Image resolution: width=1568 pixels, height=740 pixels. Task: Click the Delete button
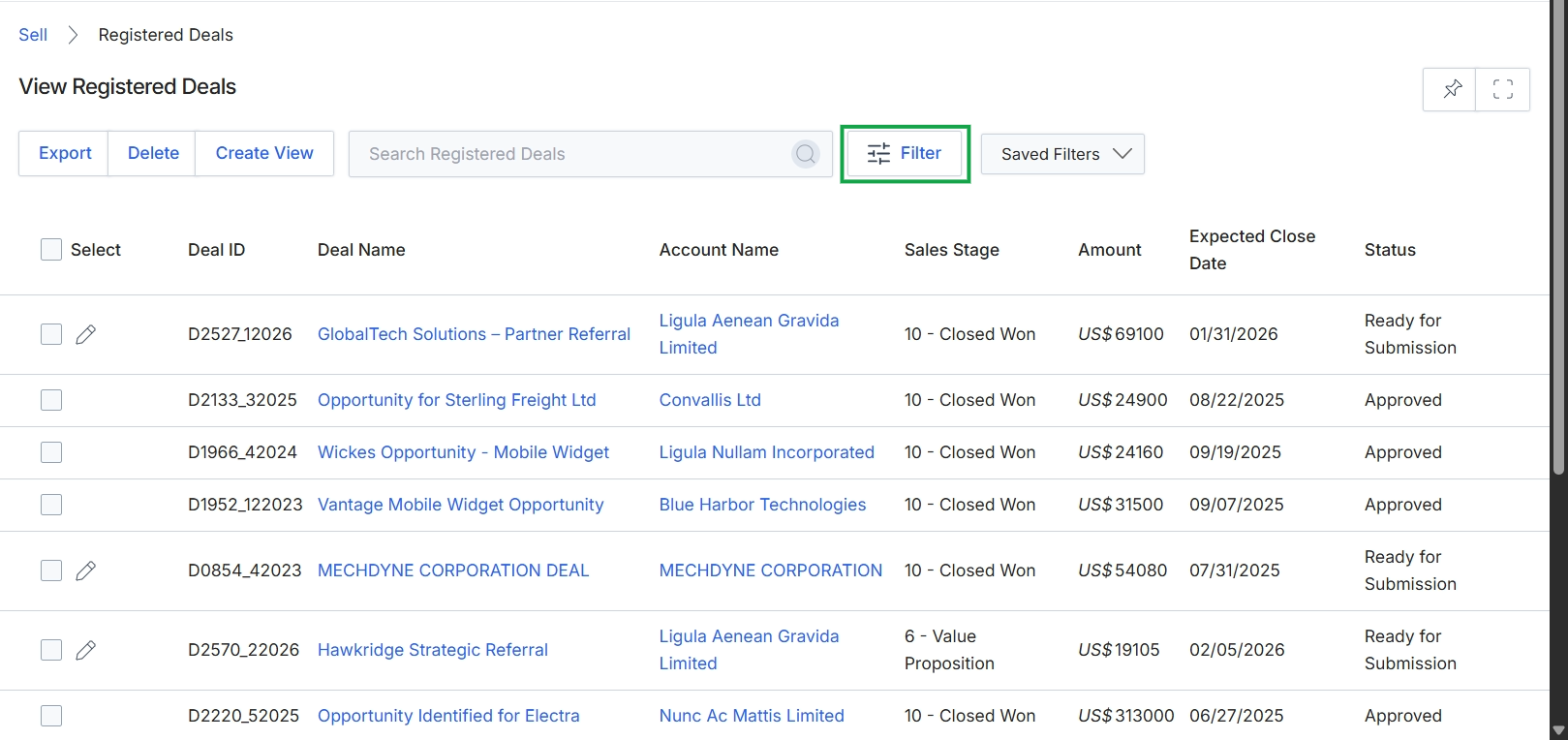(153, 153)
